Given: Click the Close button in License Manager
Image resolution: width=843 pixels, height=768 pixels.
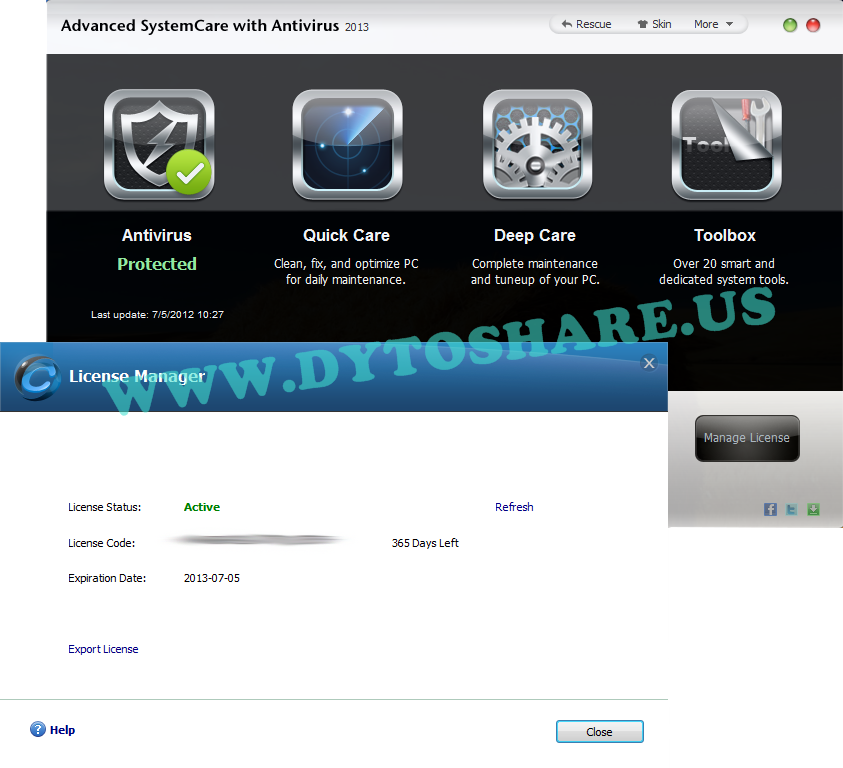Looking at the screenshot, I should [x=599, y=732].
